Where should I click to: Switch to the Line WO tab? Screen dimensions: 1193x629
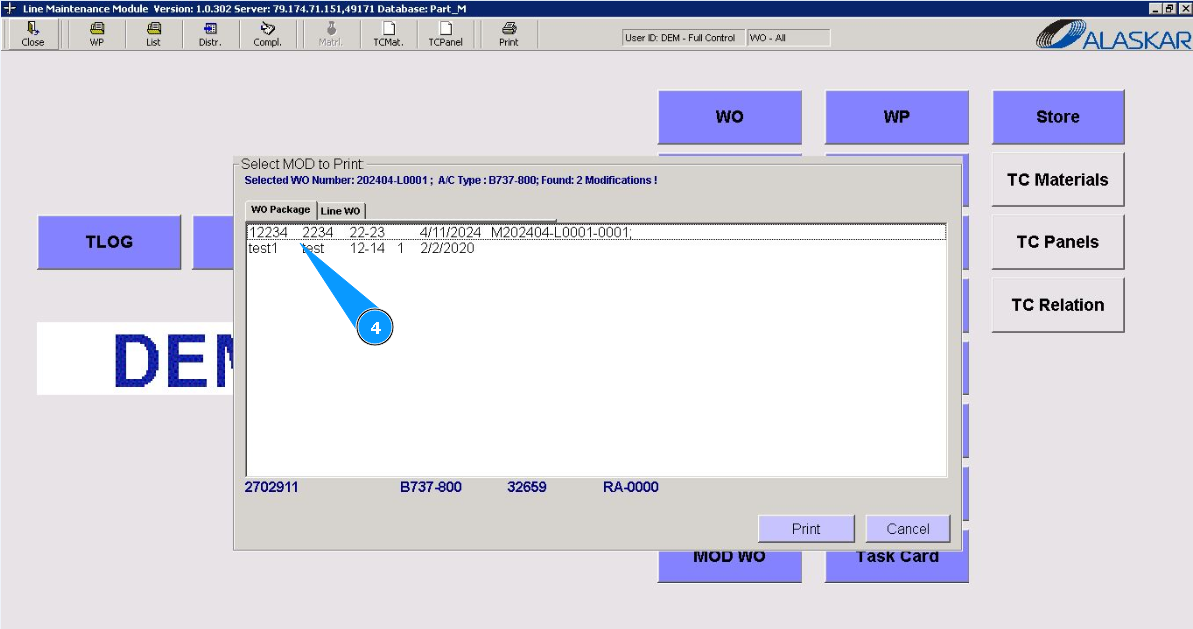coord(340,211)
